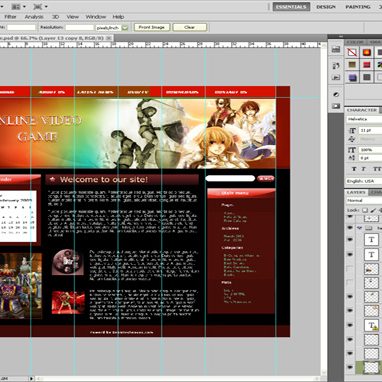The width and height of the screenshot is (382, 382).
Task: Click the vertical scale 100% field
Action: (x=370, y=150)
